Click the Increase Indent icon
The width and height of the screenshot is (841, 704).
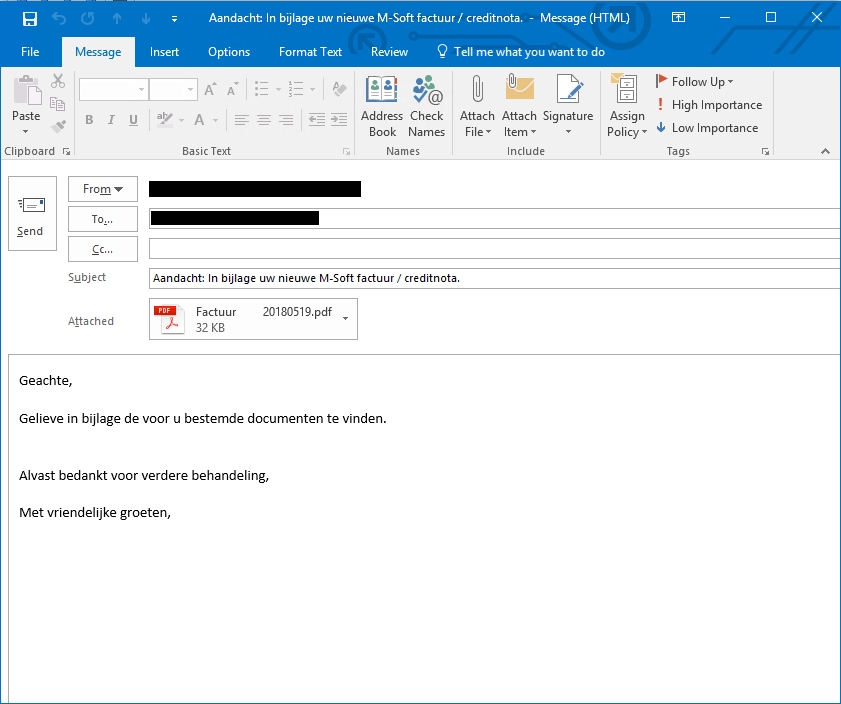pyautogui.click(x=339, y=120)
